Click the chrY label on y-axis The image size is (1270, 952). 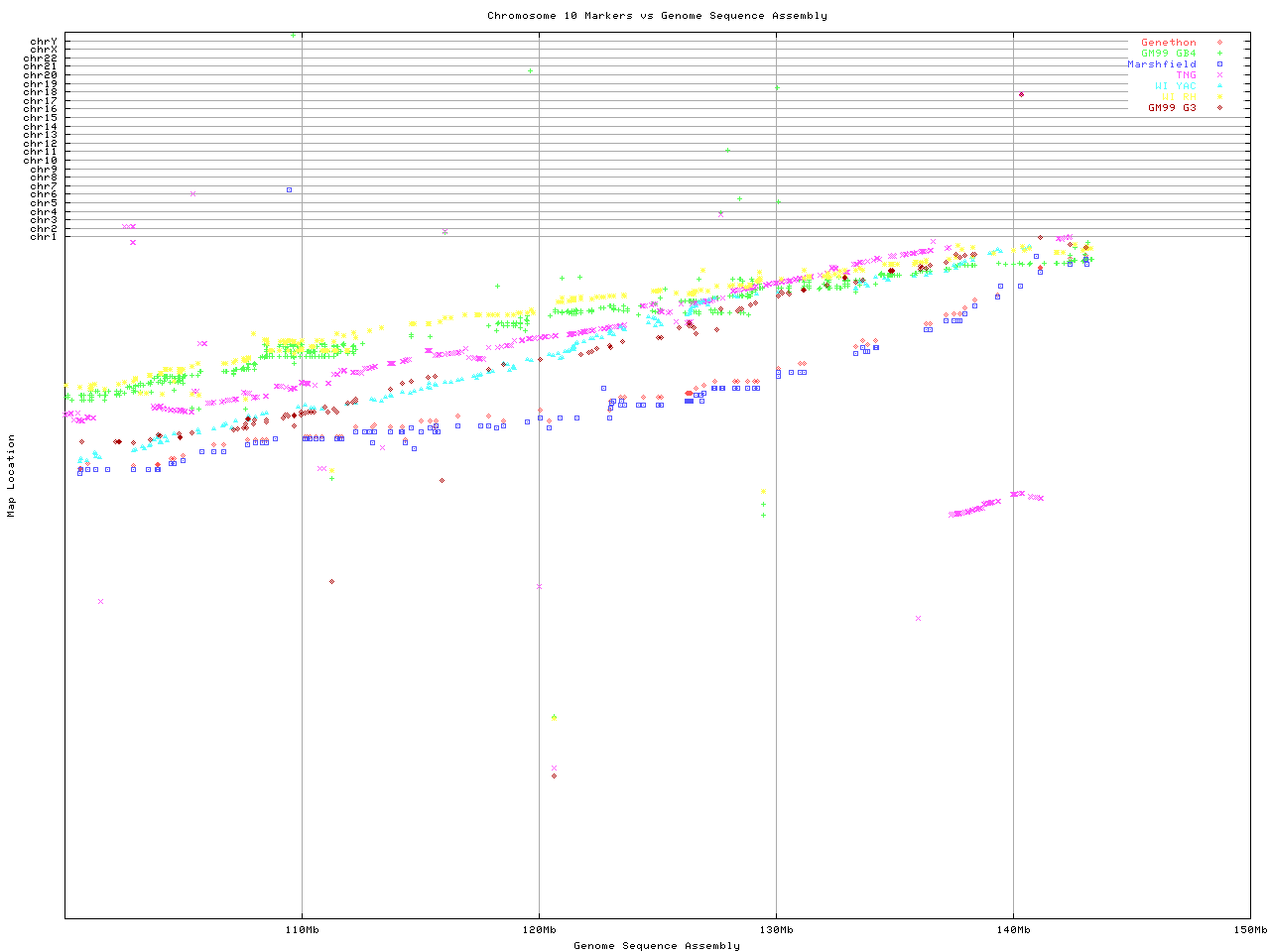[x=44, y=41]
